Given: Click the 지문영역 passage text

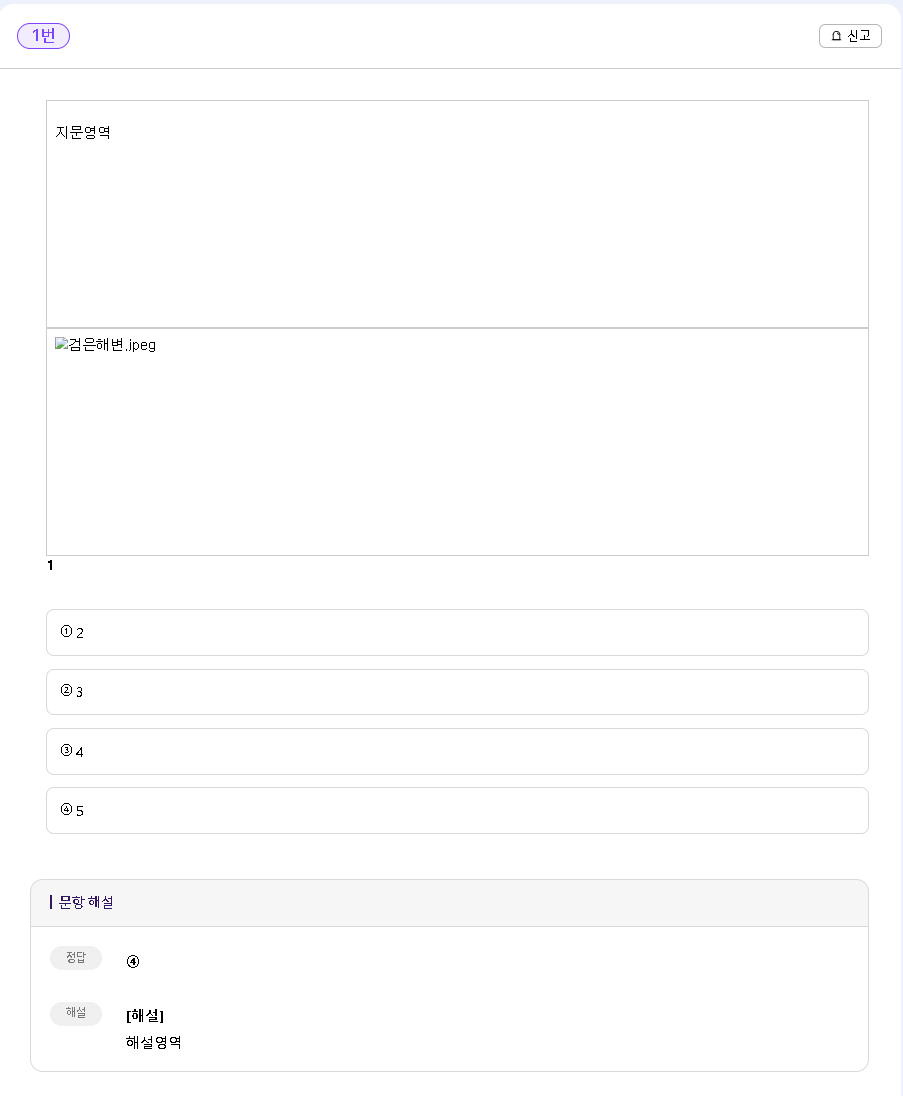Looking at the screenshot, I should click(x=83, y=132).
